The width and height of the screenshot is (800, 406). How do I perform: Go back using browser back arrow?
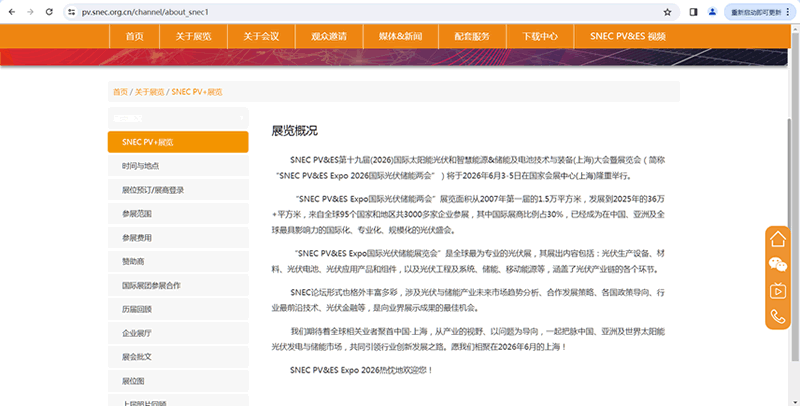pyautogui.click(x=10, y=12)
